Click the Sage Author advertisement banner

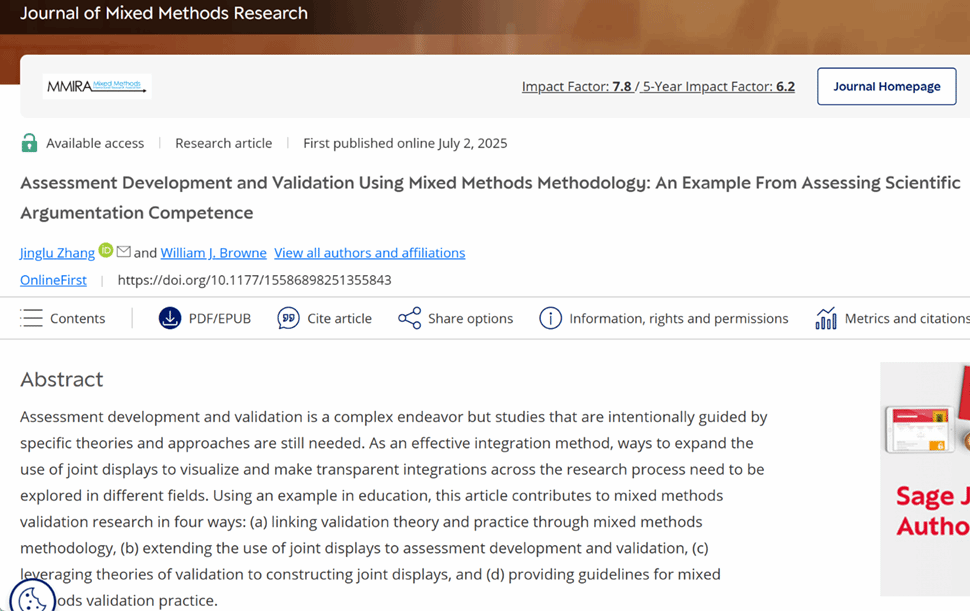point(925,478)
